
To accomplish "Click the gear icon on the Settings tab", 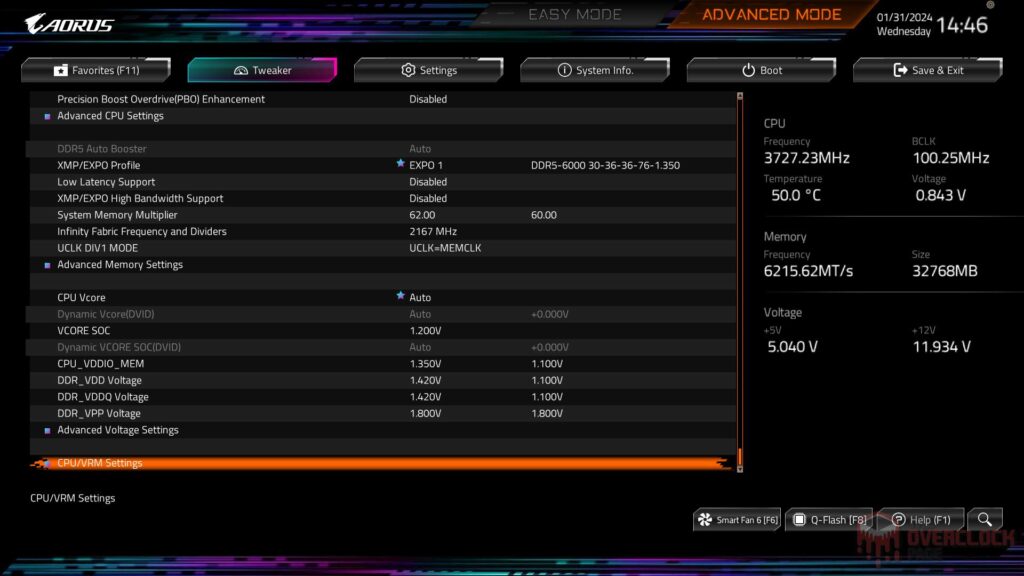I will pyautogui.click(x=406, y=70).
